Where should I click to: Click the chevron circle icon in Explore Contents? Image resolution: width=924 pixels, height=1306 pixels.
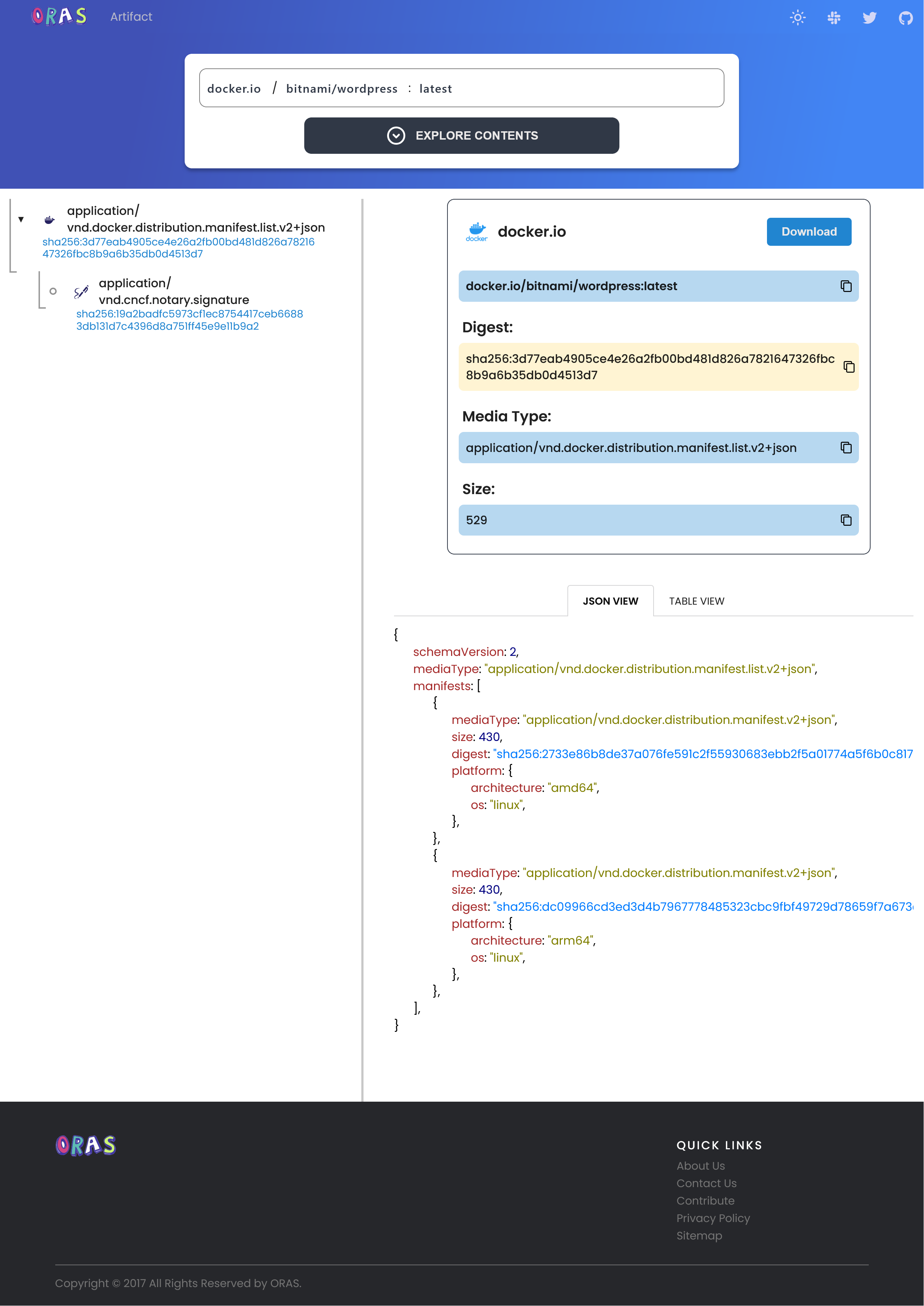[x=396, y=136]
